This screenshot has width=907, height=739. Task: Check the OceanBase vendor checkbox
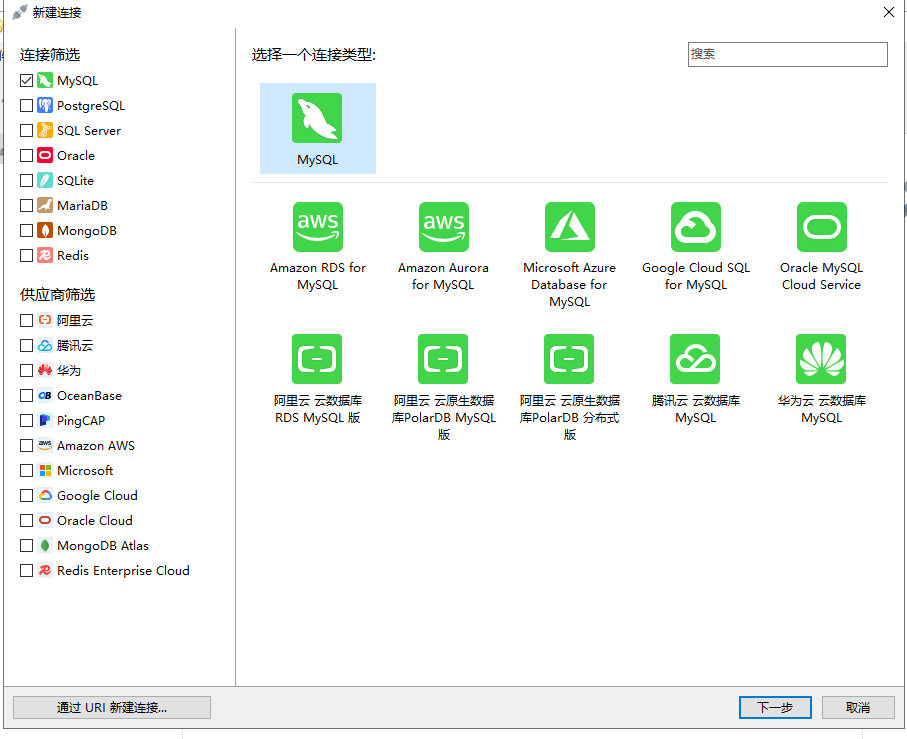click(27, 396)
